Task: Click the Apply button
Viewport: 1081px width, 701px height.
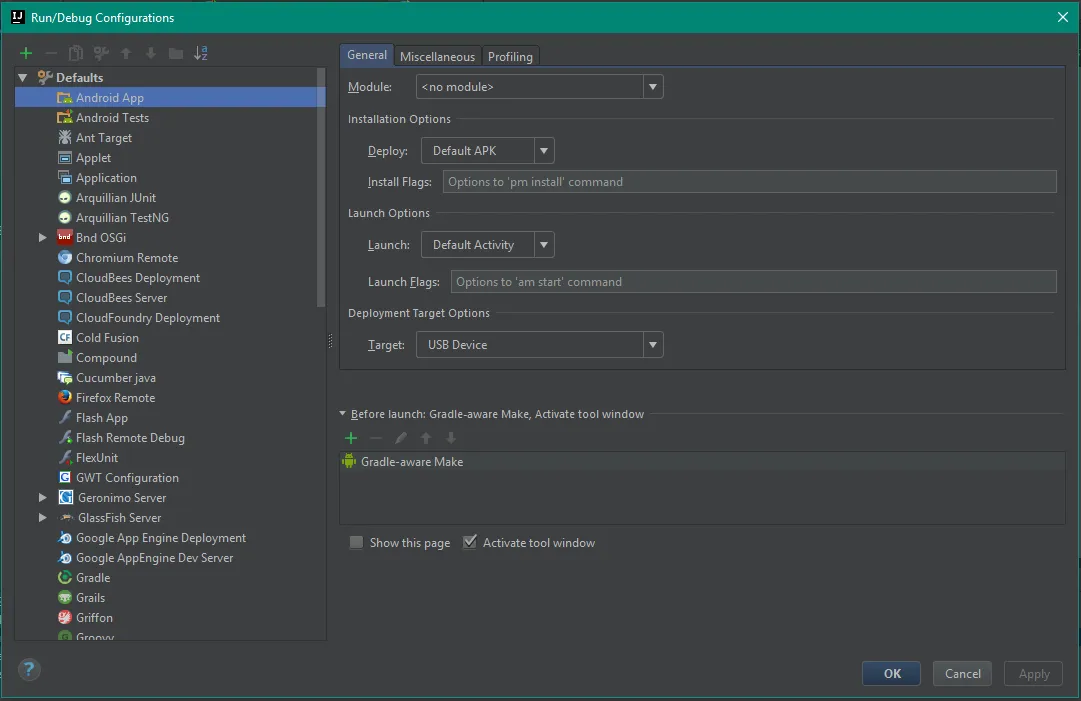Action: pos(1033,673)
